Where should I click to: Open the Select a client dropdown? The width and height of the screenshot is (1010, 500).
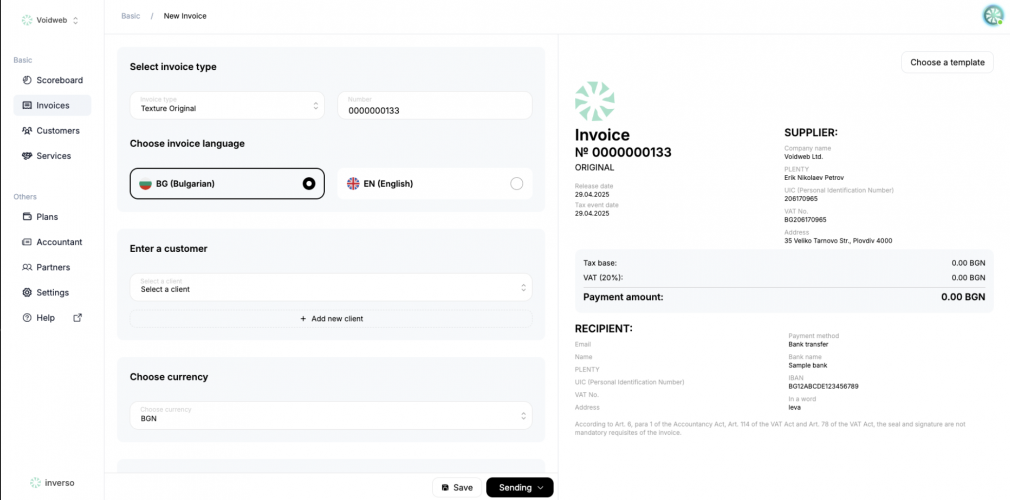coord(331,287)
